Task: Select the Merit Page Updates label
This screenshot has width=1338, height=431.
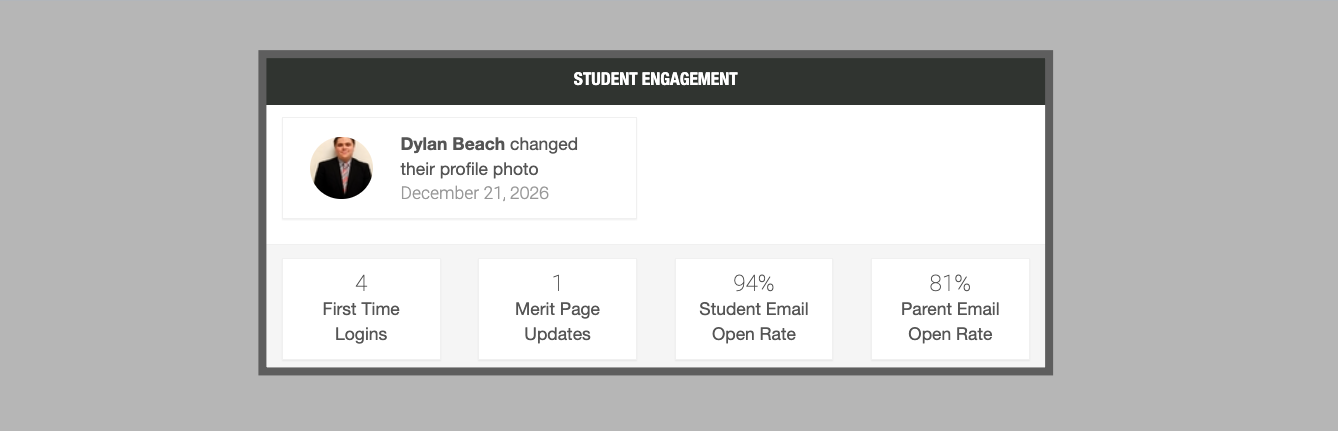Action: point(557,321)
